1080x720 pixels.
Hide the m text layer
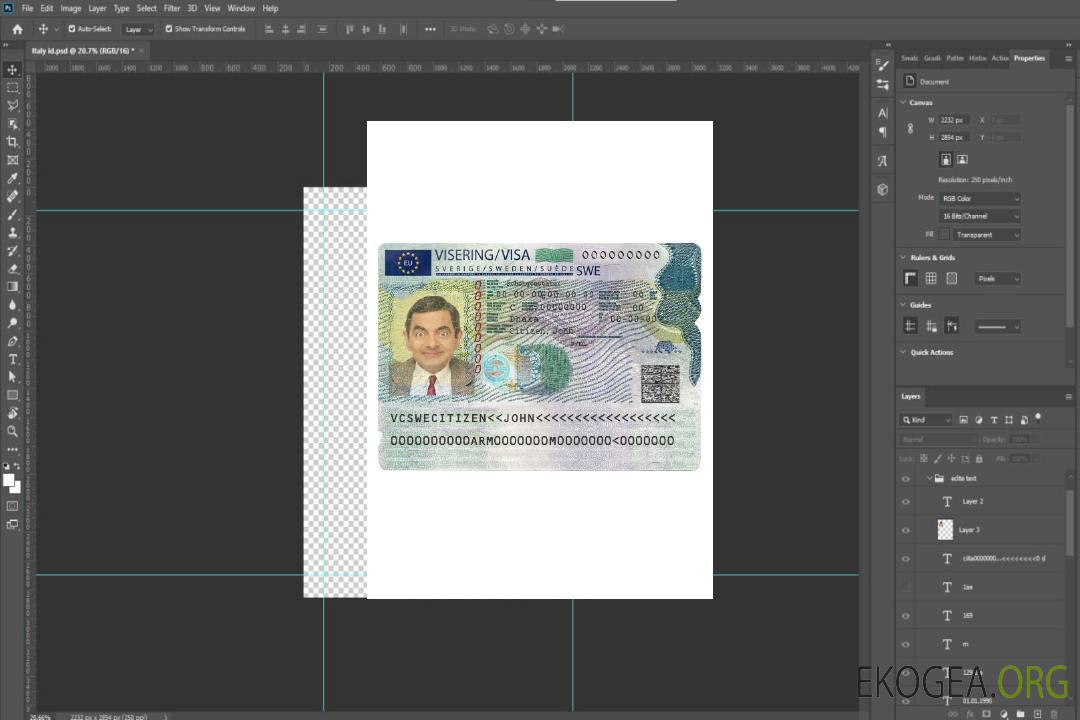906,644
